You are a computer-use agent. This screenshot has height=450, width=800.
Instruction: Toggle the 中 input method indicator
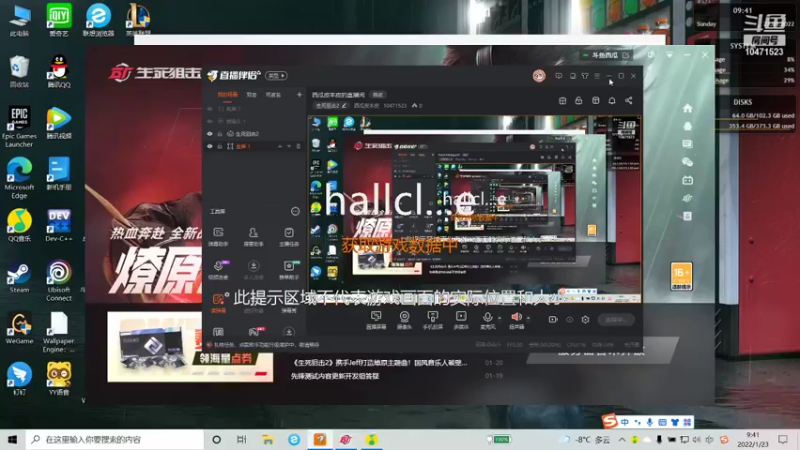[624, 422]
